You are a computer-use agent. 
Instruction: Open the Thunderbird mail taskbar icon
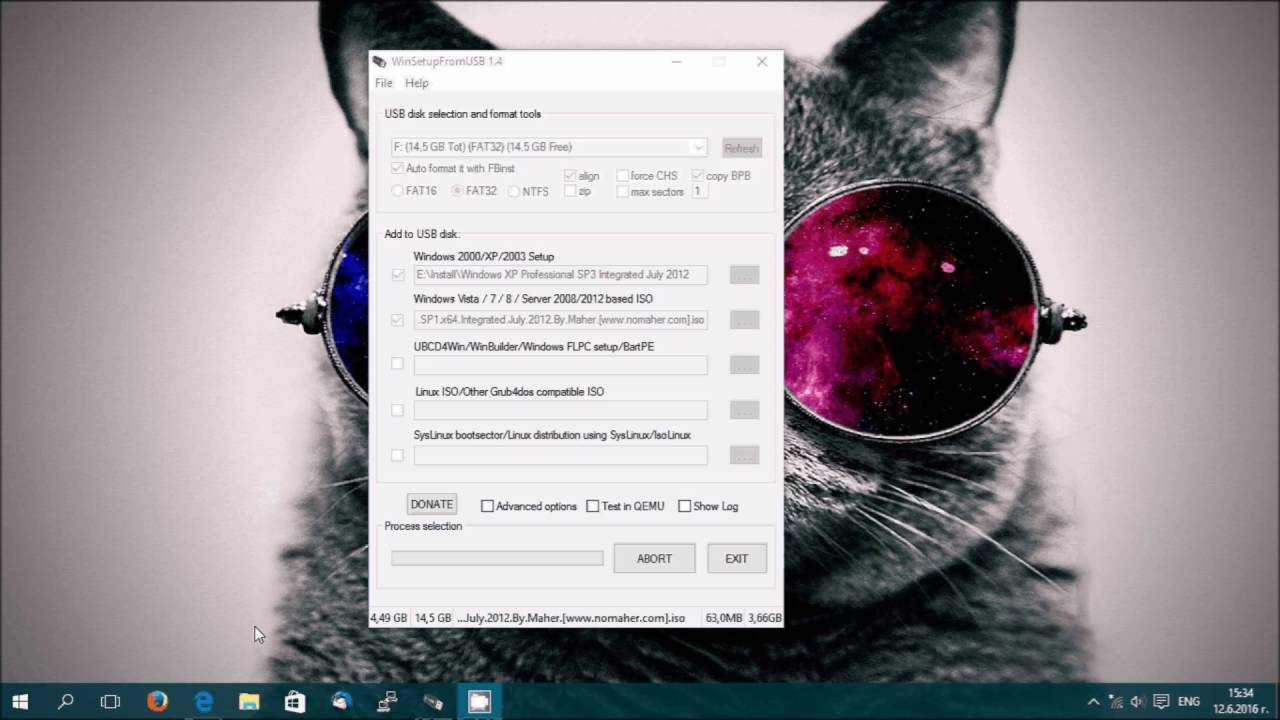point(341,702)
